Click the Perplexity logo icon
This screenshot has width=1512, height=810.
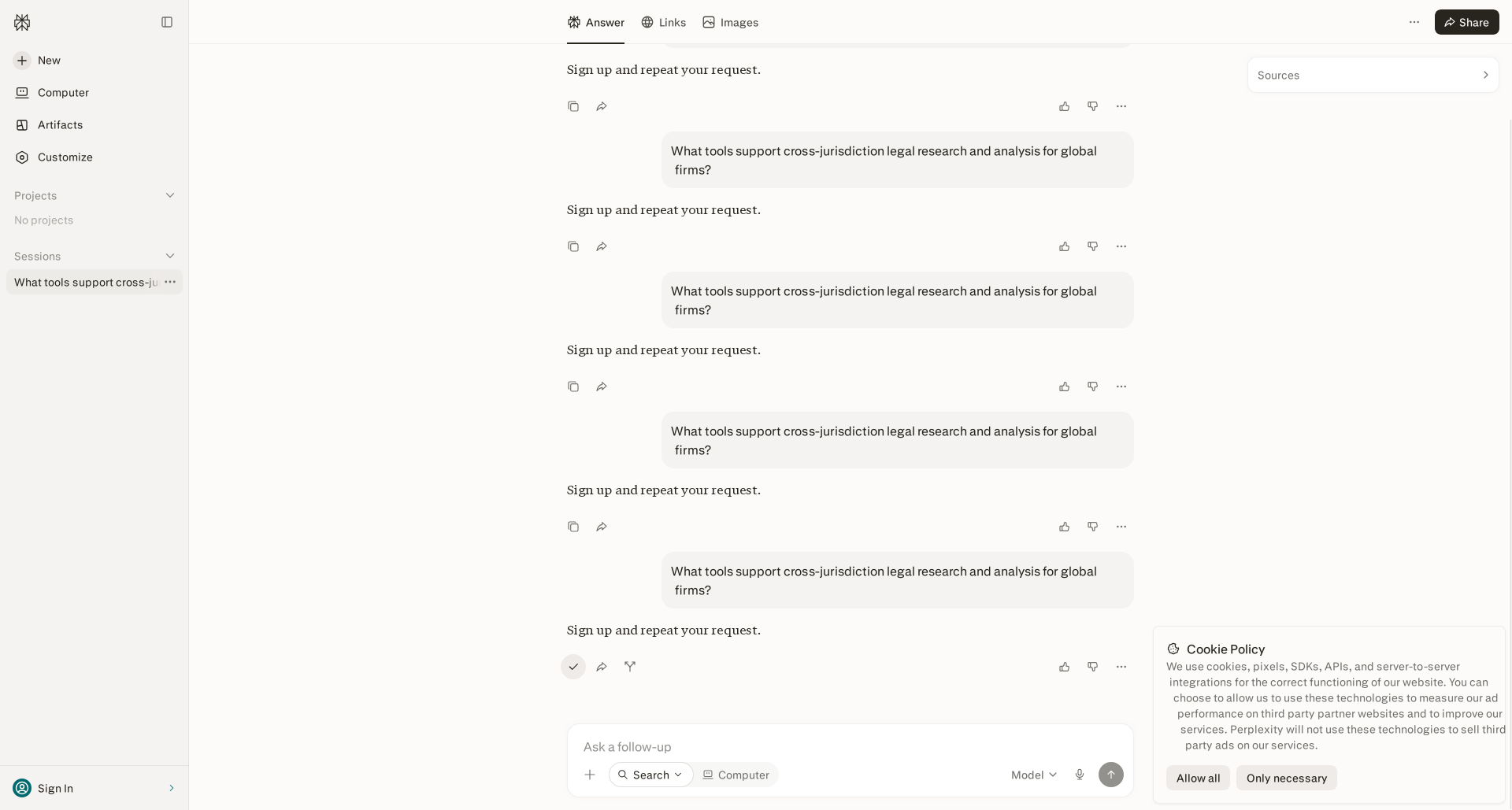click(x=22, y=22)
